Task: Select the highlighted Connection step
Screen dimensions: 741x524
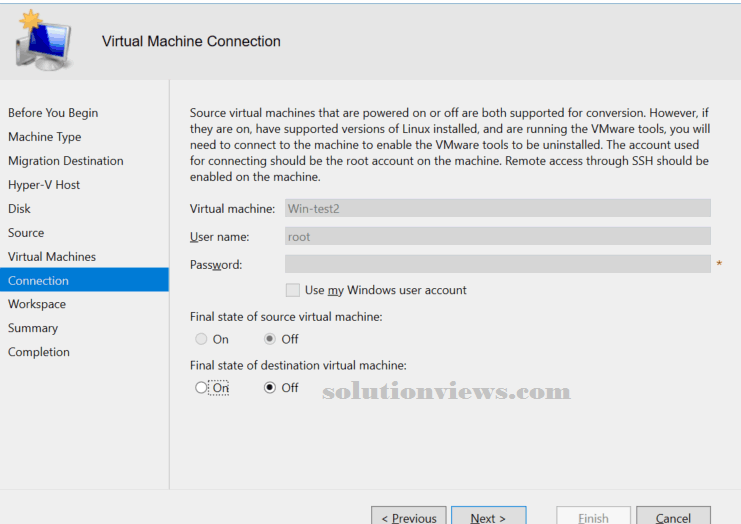Action: (84, 280)
